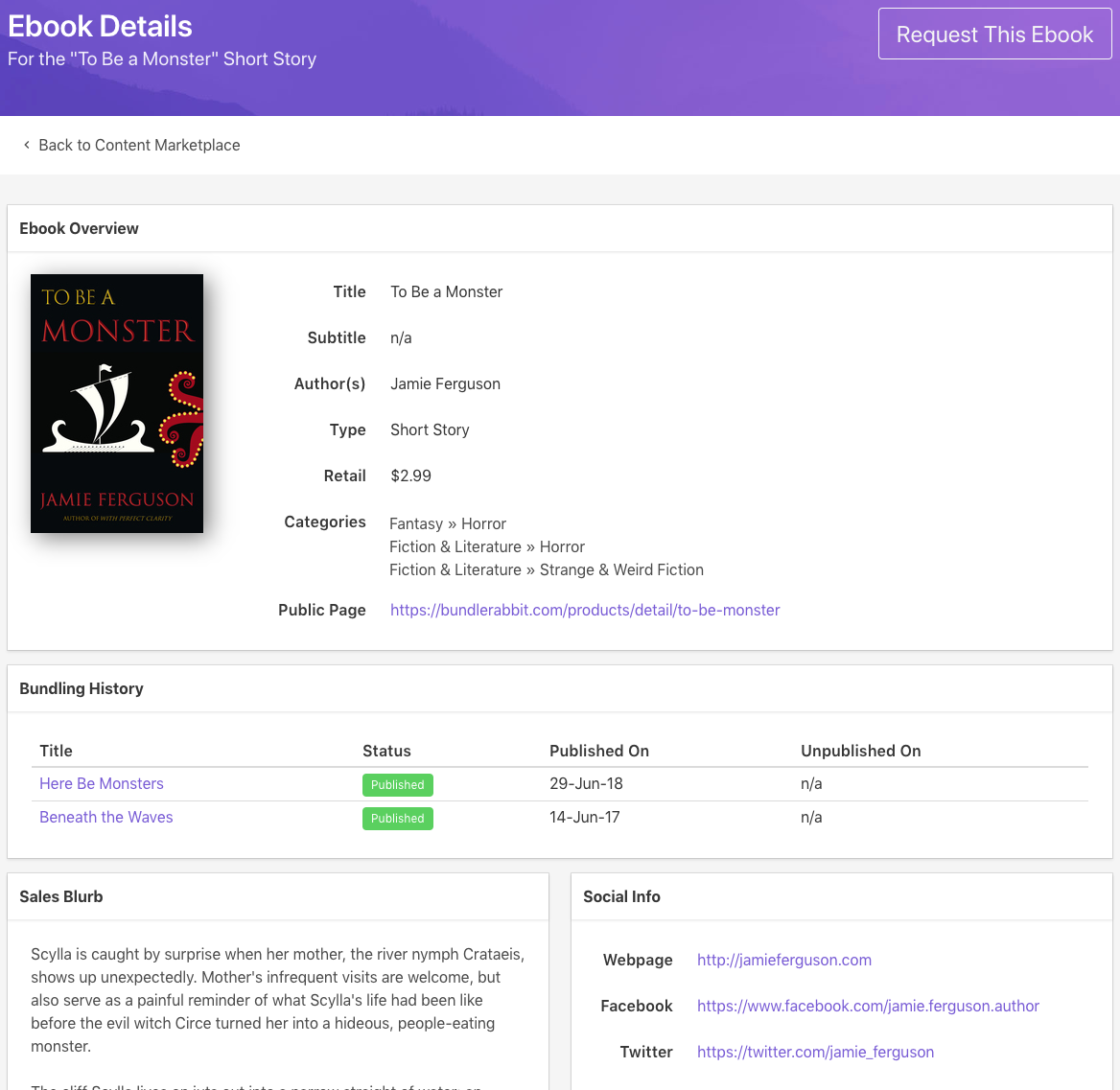Open Jamie Ferguson's Facebook profile link
The height and width of the screenshot is (1090, 1120).
868,1006
